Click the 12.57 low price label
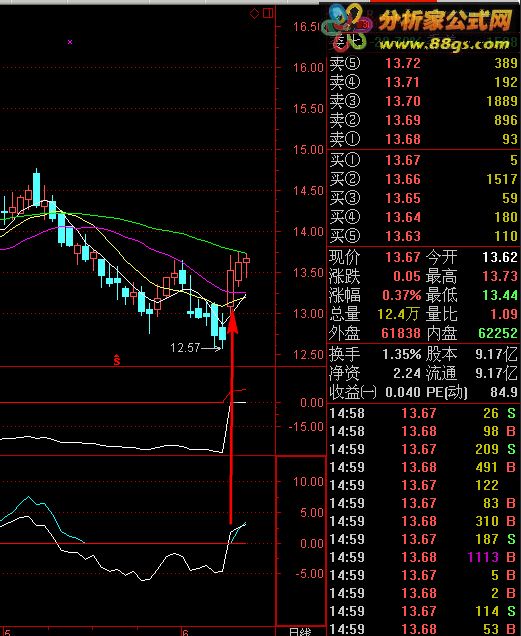The image size is (521, 636). (x=185, y=348)
